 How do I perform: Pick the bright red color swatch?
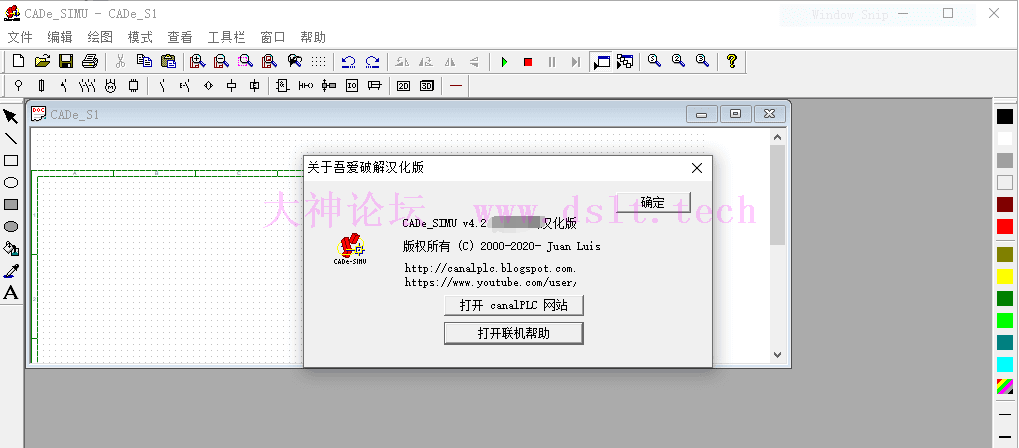(x=1005, y=226)
